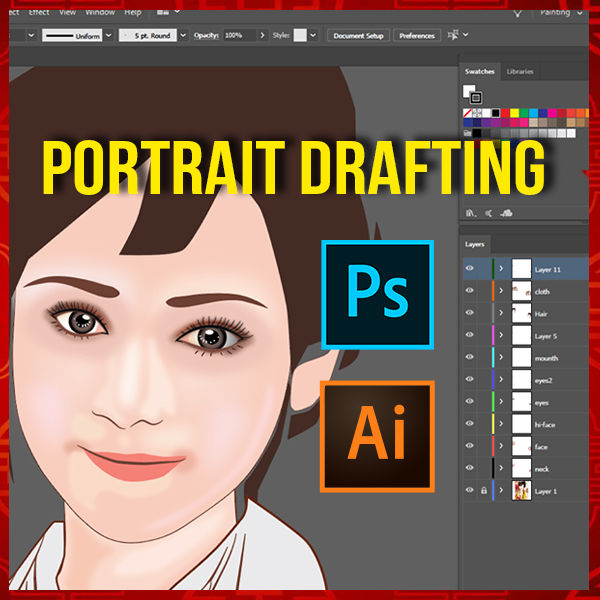Select the Stroke box in Swatches panel

476,98
